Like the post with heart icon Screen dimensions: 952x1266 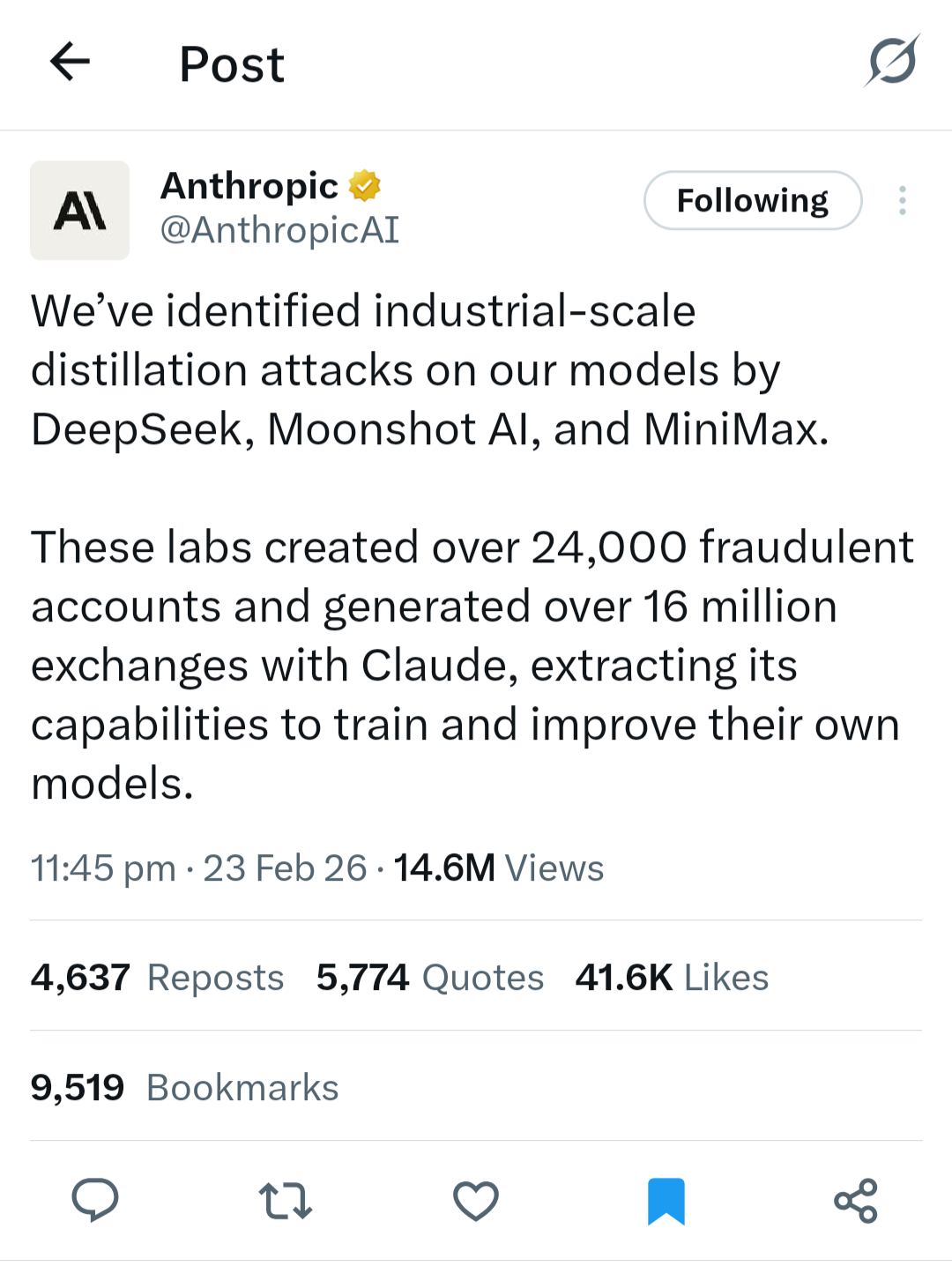pos(476,1201)
